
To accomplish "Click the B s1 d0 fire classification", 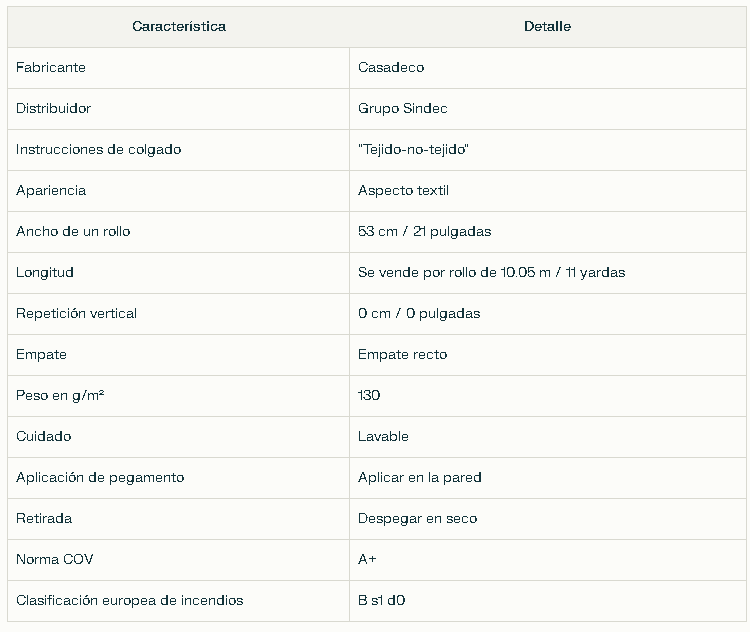I will 381,601.
